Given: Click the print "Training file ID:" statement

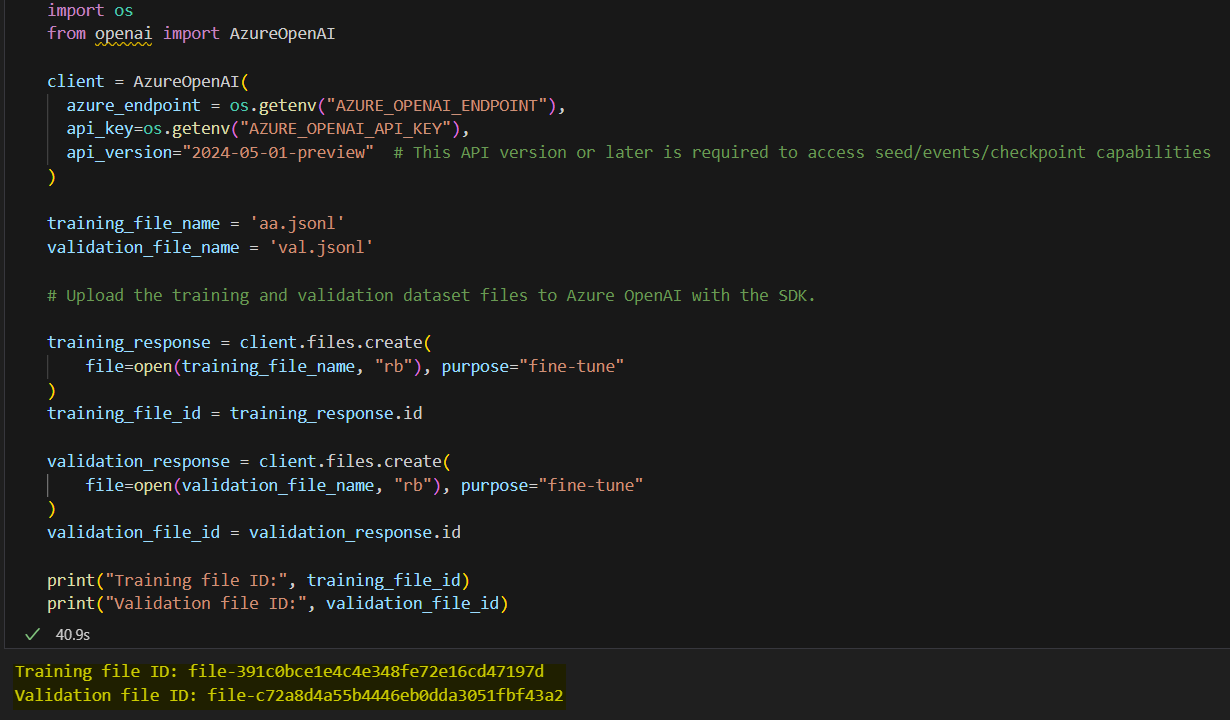Looking at the screenshot, I should [259, 580].
